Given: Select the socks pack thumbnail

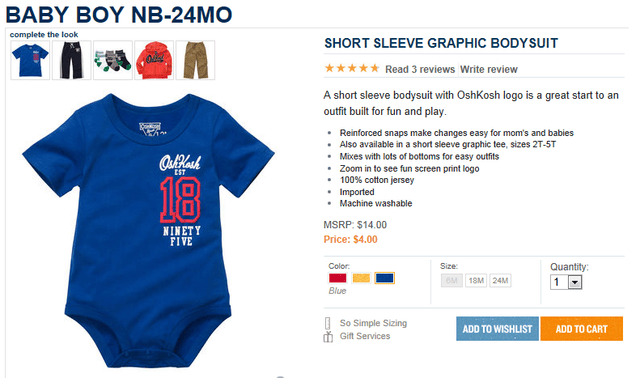Looking at the screenshot, I should (113, 60).
